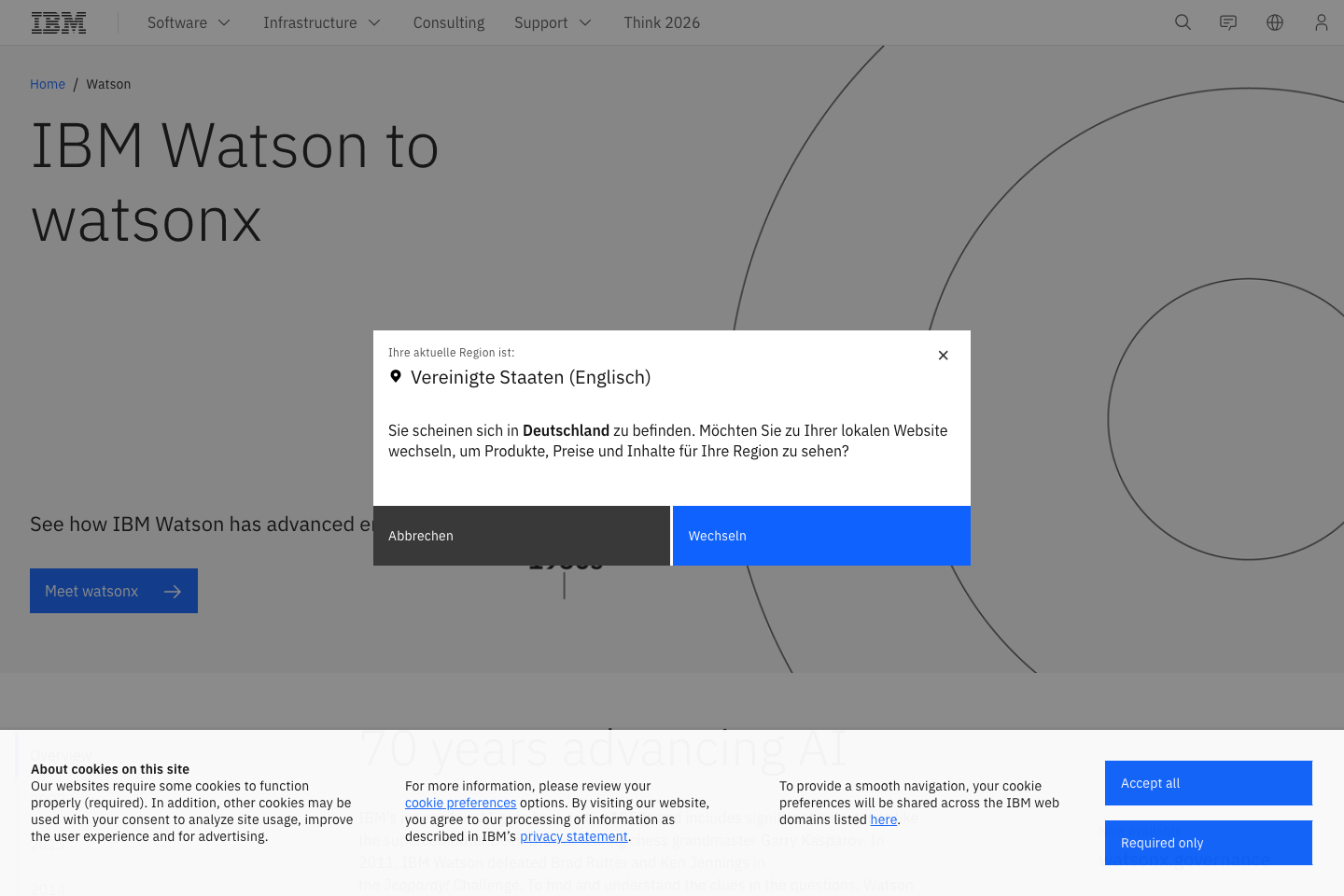Open the chat assistant
The image size is (1344, 896).
(x=1227, y=21)
